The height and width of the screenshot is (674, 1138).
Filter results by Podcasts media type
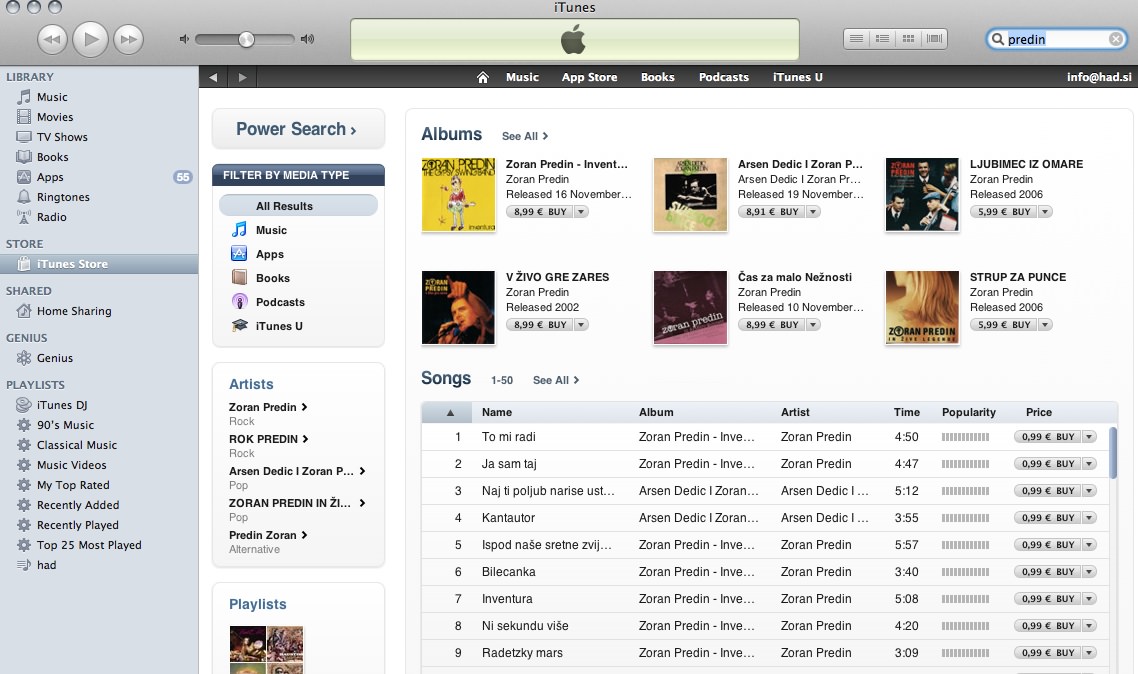coord(280,302)
